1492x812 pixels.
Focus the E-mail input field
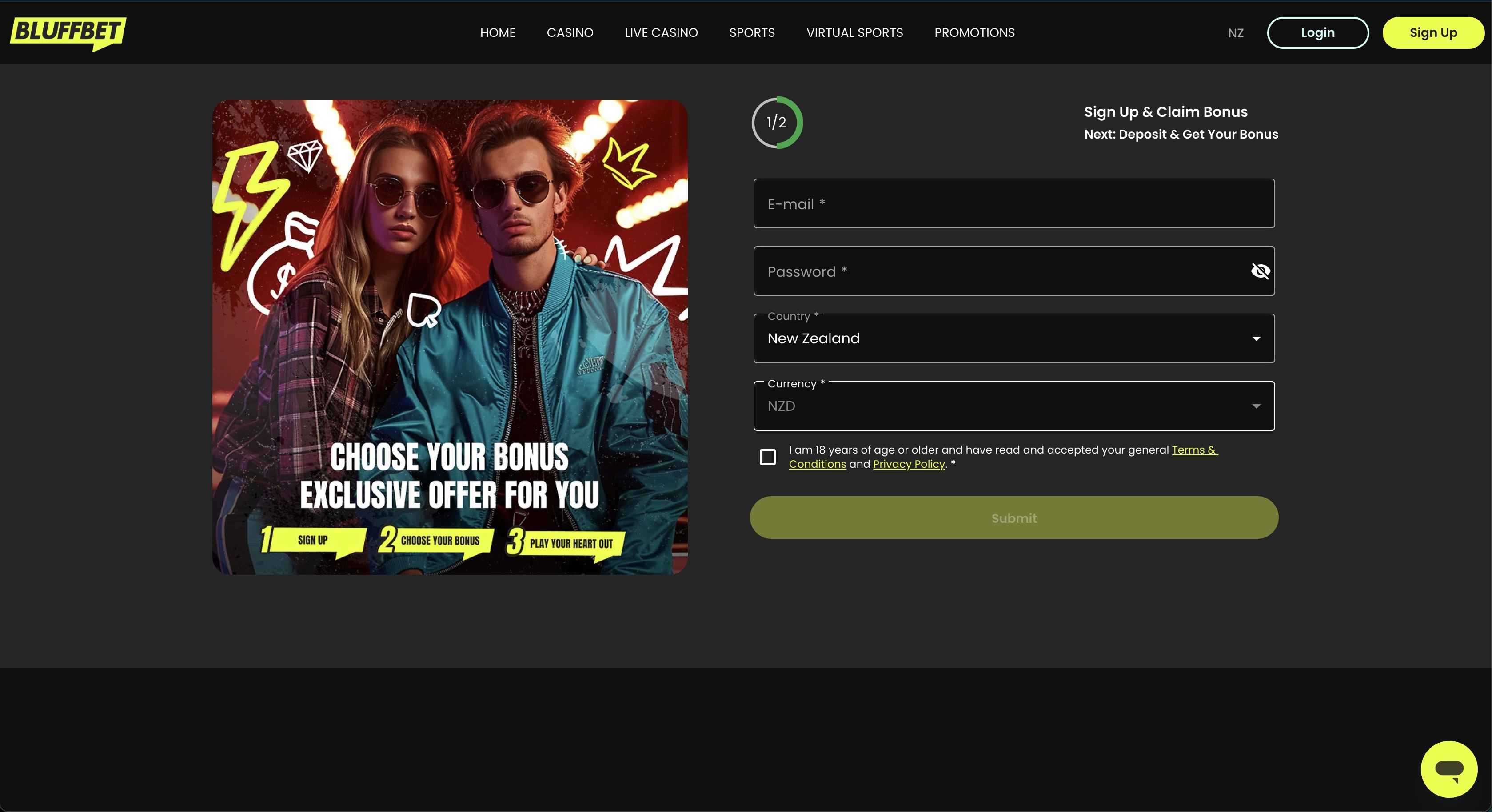point(1013,203)
